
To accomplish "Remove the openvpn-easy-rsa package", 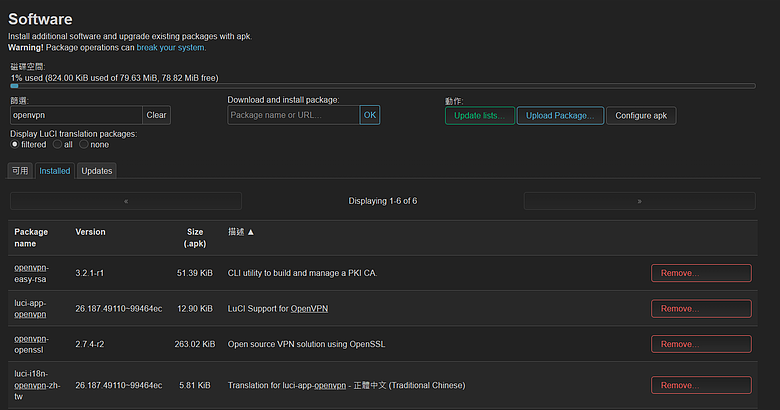I will tap(701, 273).
